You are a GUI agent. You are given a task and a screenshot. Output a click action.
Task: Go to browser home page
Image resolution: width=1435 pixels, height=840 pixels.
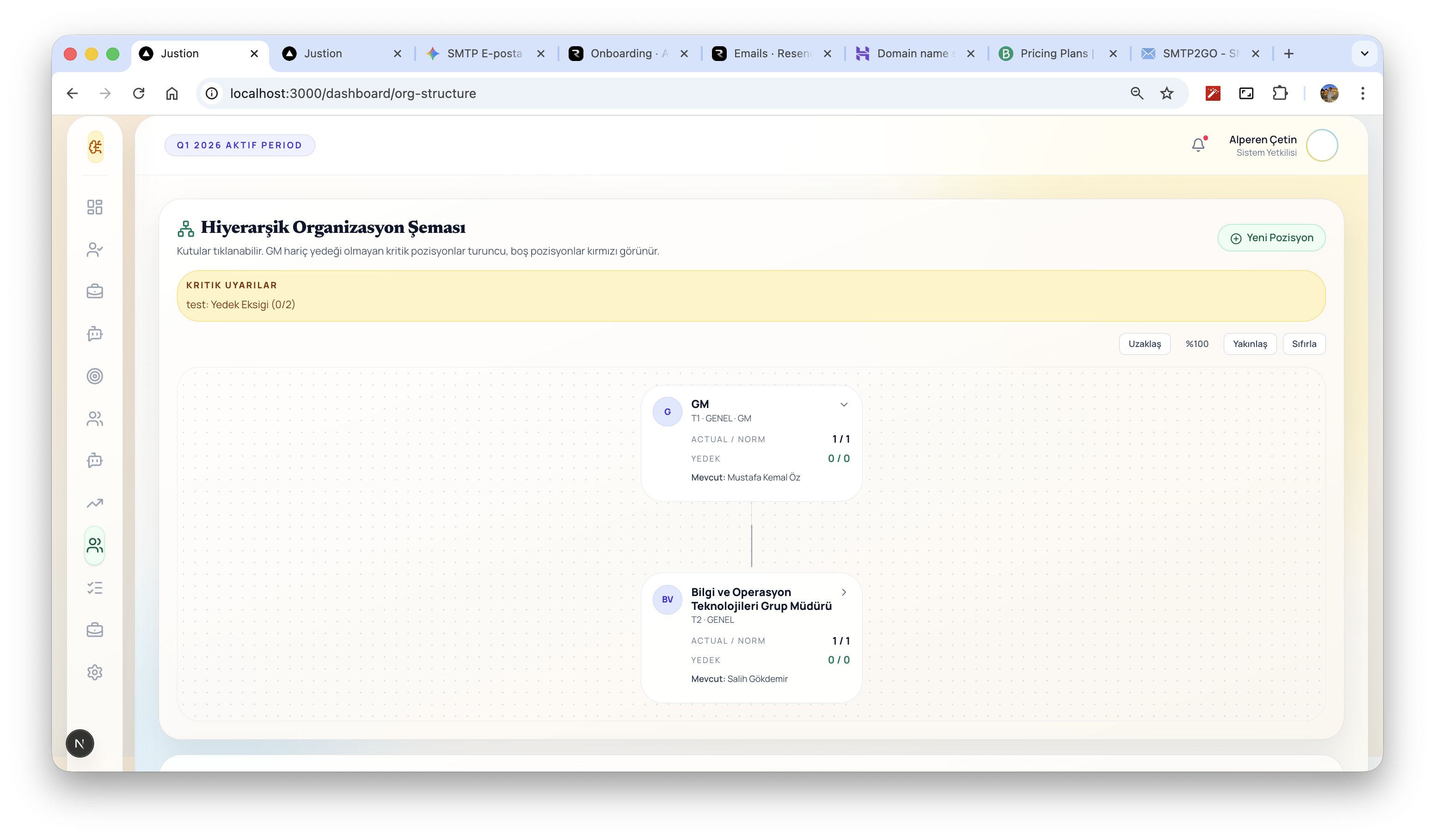[x=172, y=93]
